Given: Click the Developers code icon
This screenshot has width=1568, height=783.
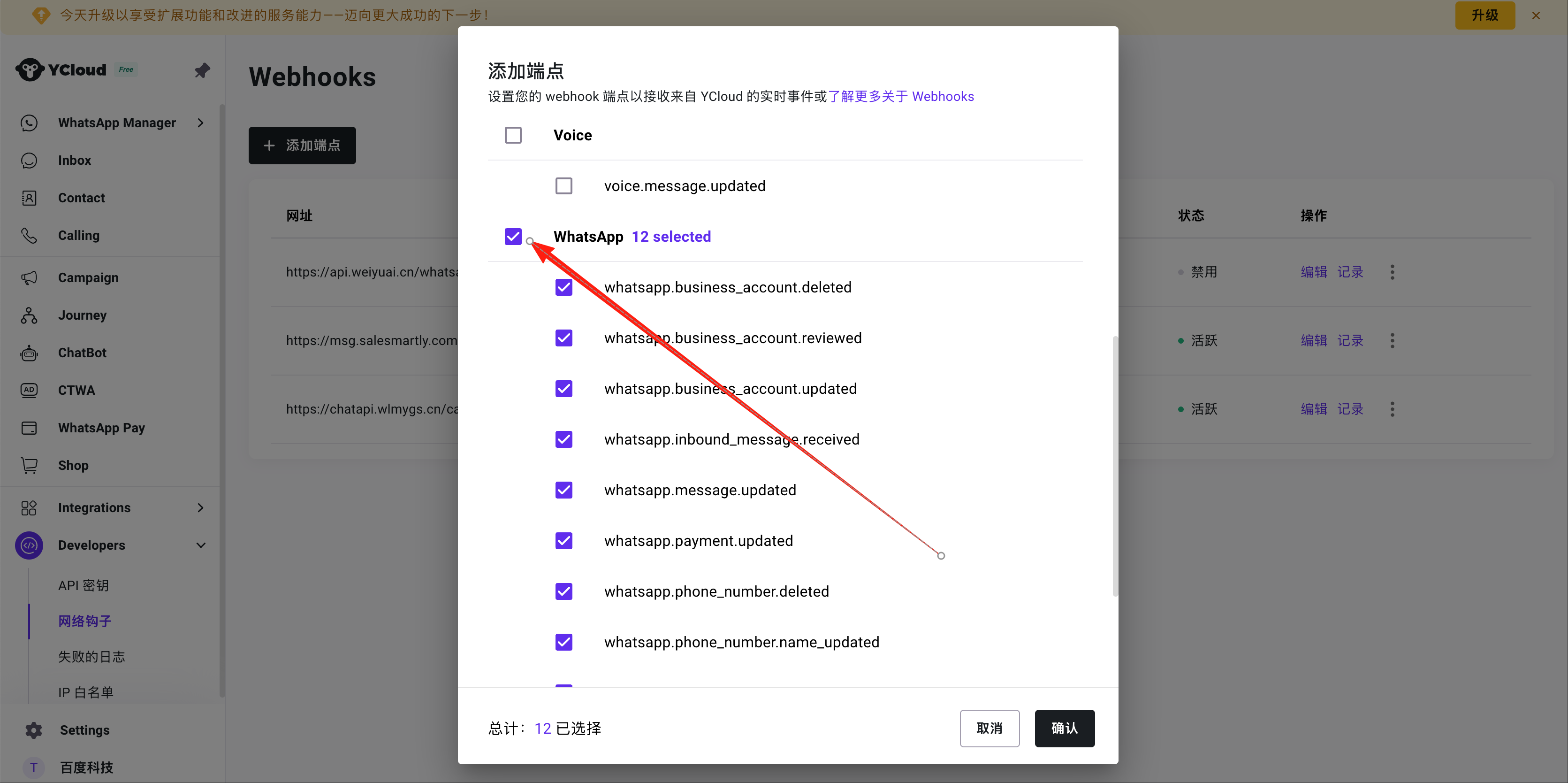Looking at the screenshot, I should pyautogui.click(x=29, y=545).
